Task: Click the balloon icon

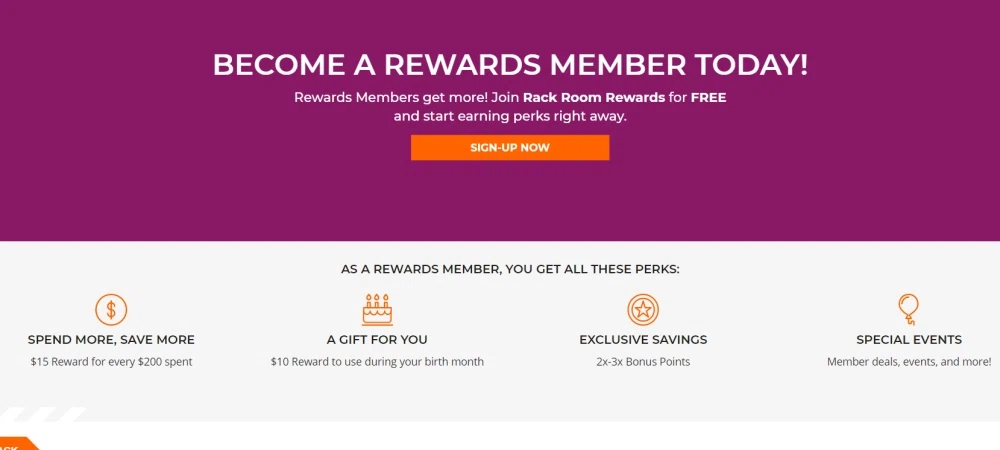Action: tap(908, 308)
